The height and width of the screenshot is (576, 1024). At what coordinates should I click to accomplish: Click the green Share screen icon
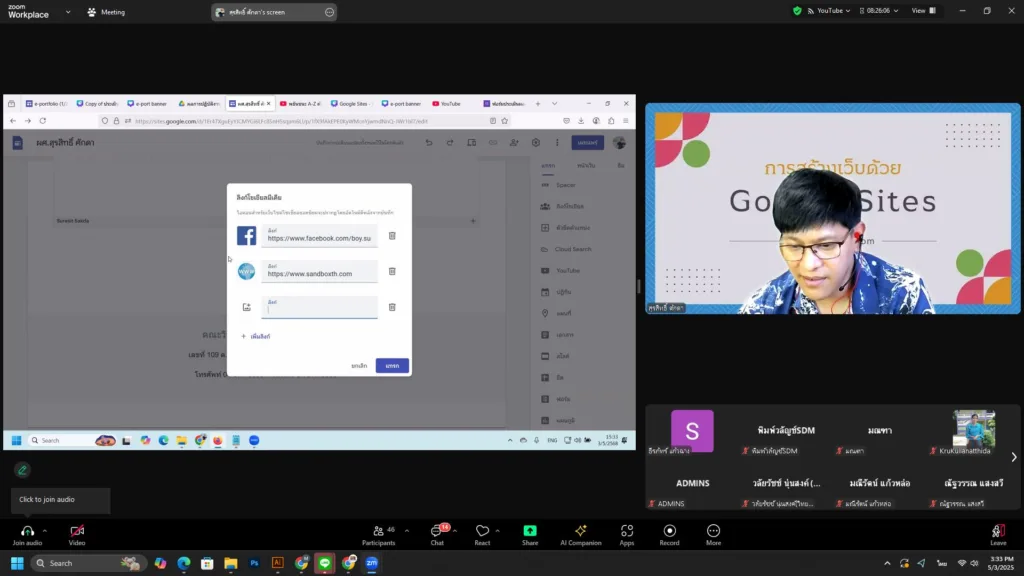[530, 531]
